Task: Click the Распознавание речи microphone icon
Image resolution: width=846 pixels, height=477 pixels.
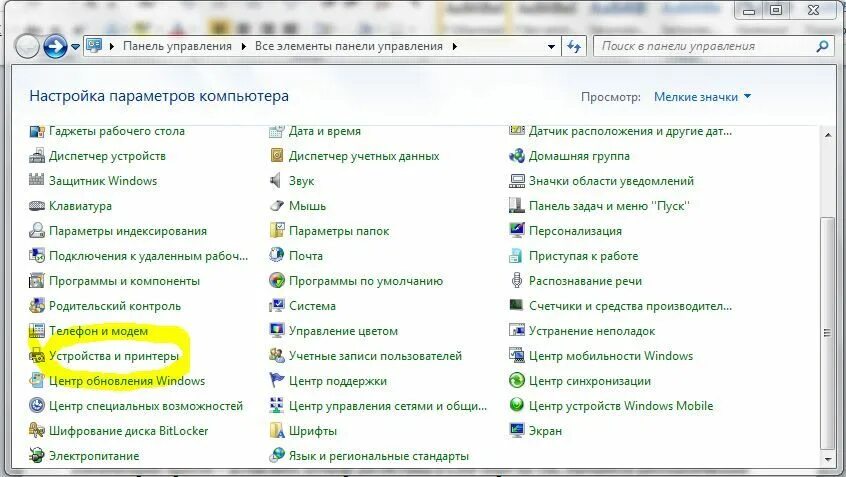Action: click(x=516, y=281)
